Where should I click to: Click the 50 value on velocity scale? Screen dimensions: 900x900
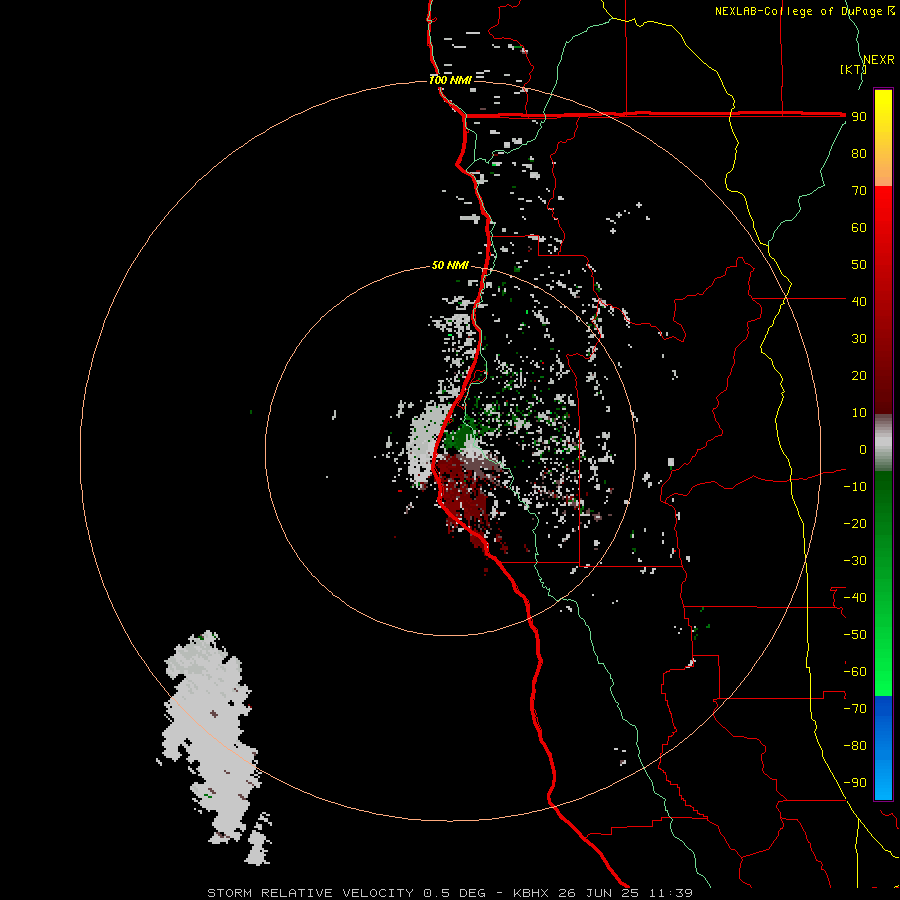pyautogui.click(x=859, y=265)
